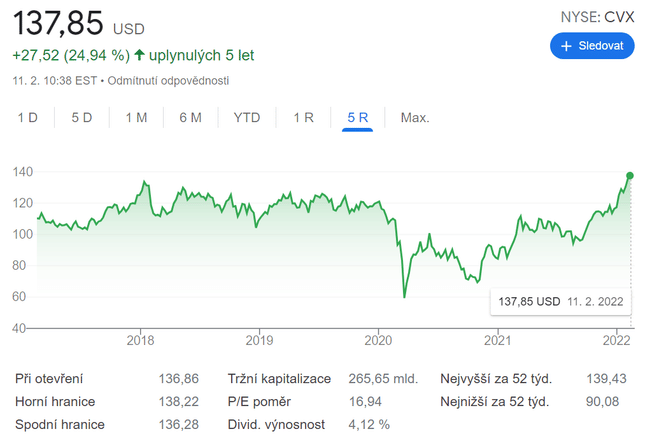This screenshot has height=441, width=650.
Task: Click the plus icon in Sledovat button
Action: 566,46
